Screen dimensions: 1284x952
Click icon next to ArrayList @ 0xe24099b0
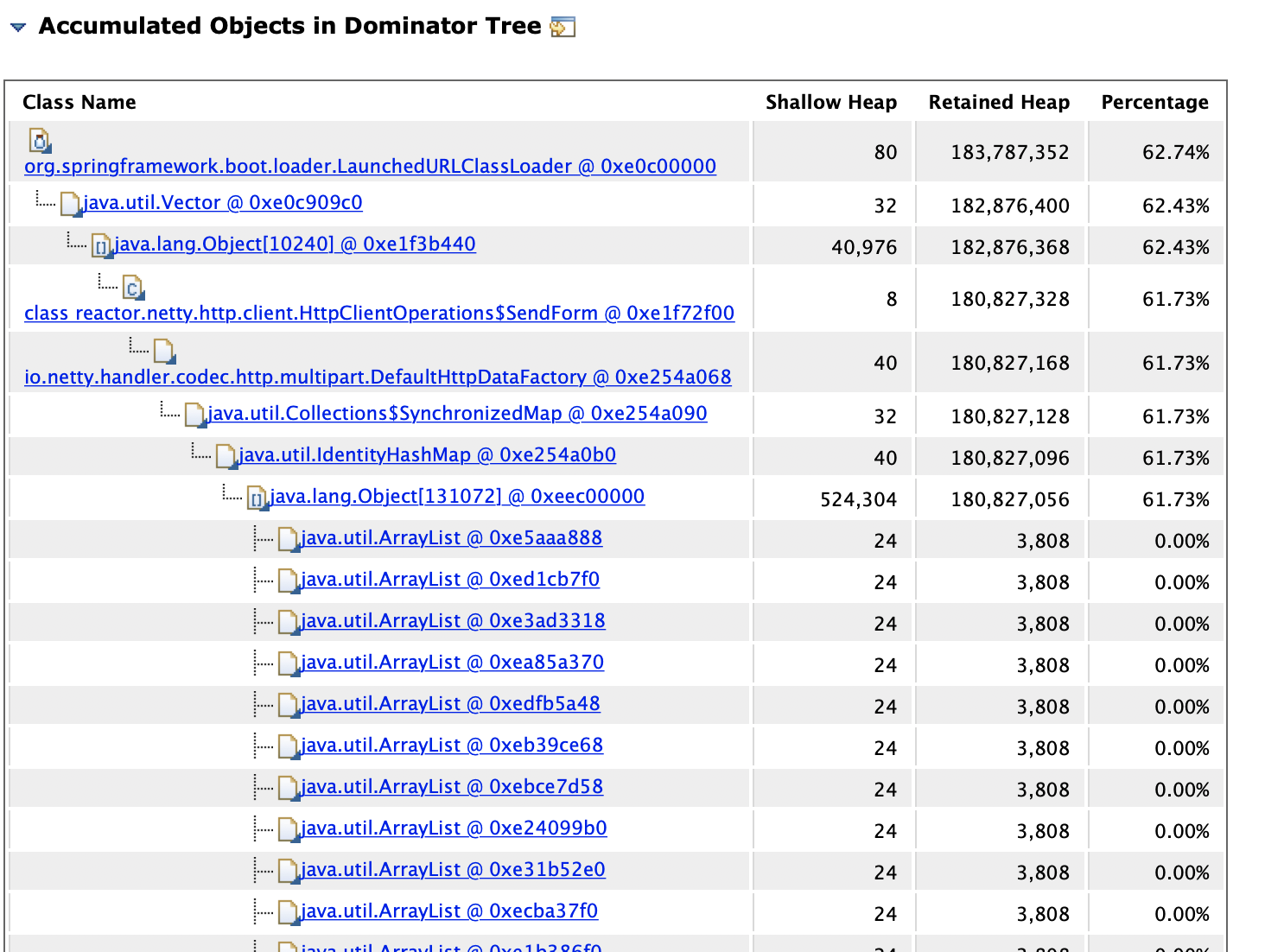coord(289,829)
